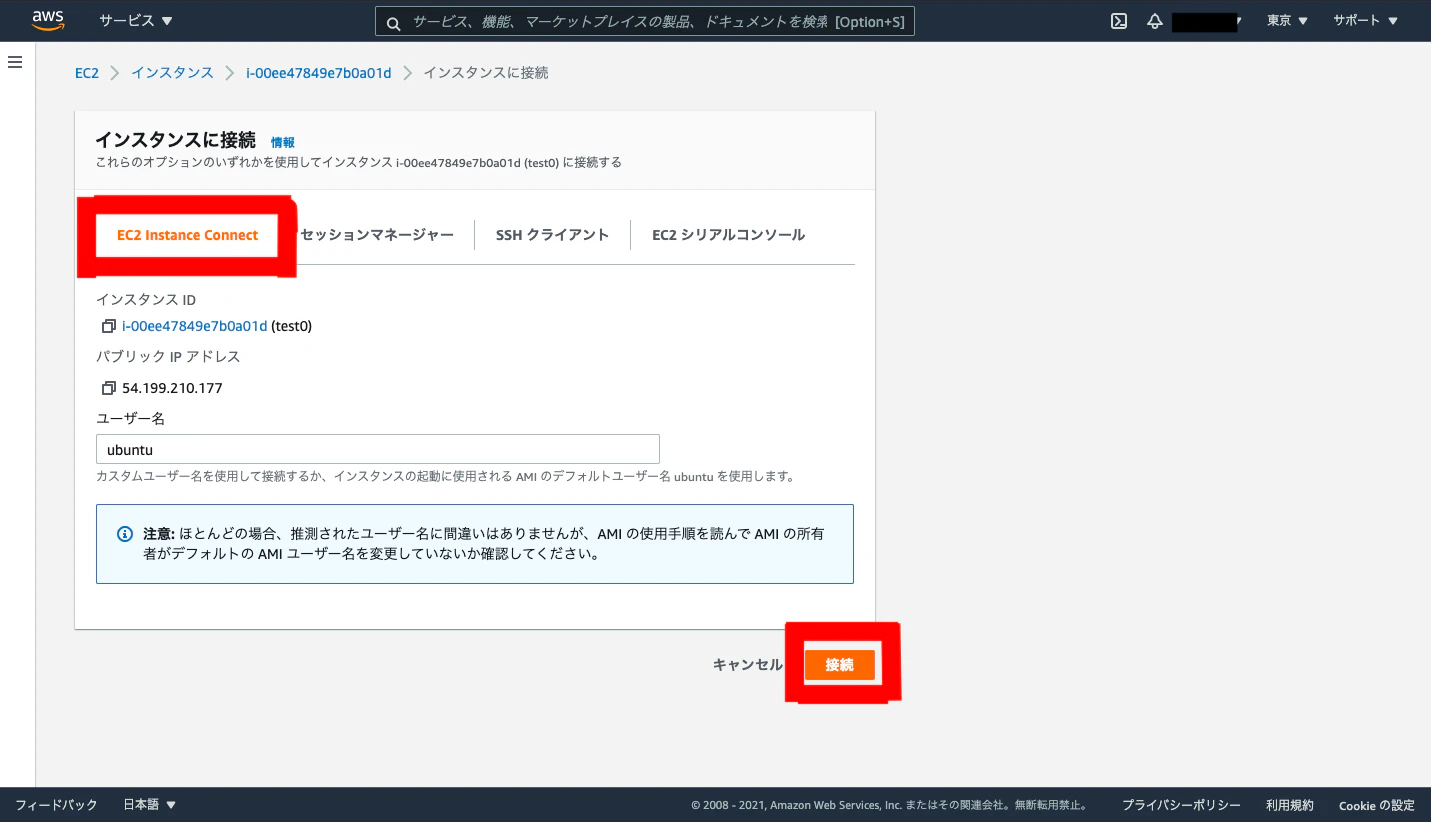Viewport: 1431px width, 822px height.
Task: Open the 東京 region selector
Action: [x=1287, y=21]
